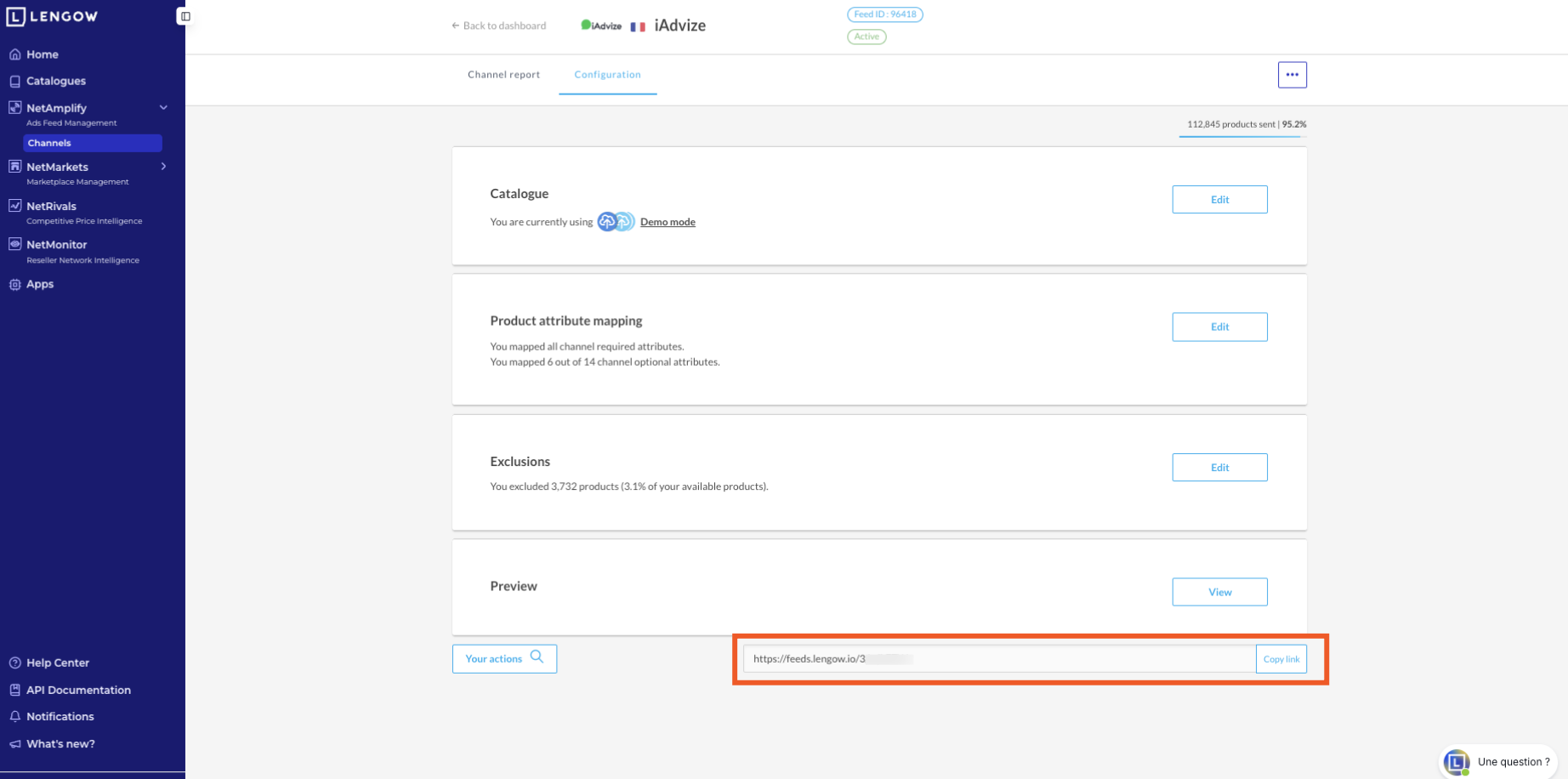This screenshot has width=1568, height=779.
Task: View the feed Preview
Action: point(1219,592)
